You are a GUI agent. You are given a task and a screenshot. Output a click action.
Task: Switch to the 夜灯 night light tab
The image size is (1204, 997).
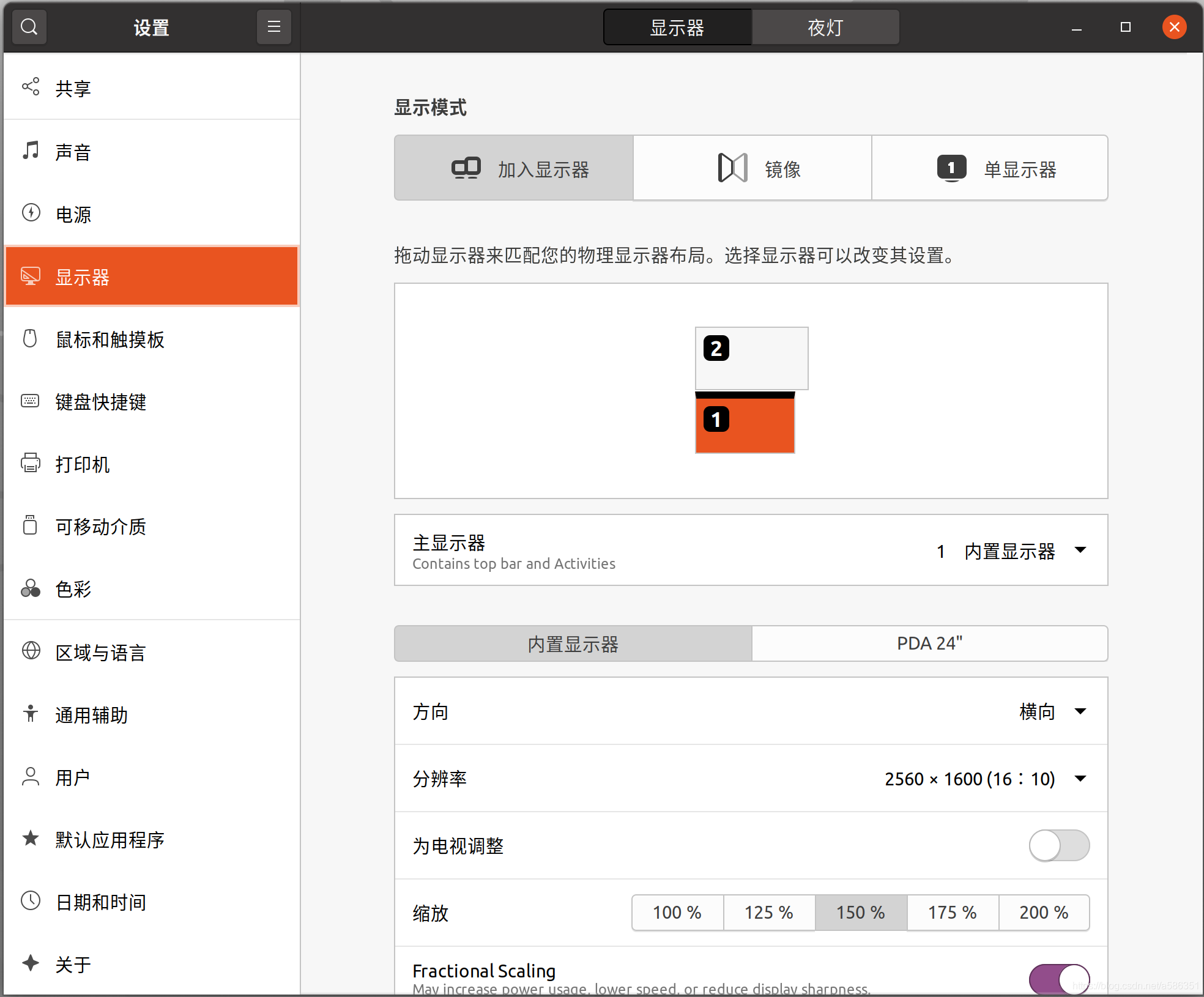(x=826, y=28)
